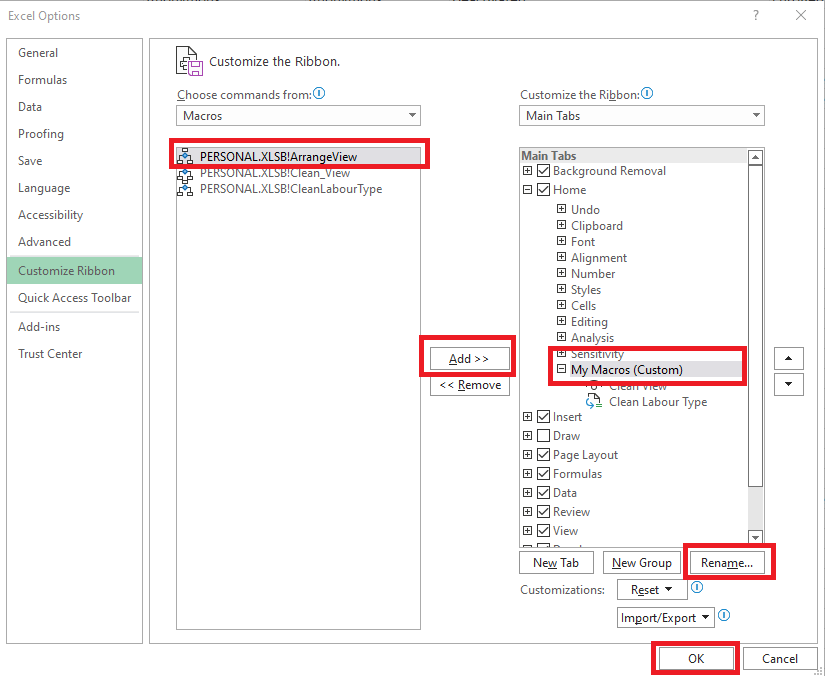Click the Move Down arrow button
This screenshot has height=676, width=825.
(x=789, y=384)
